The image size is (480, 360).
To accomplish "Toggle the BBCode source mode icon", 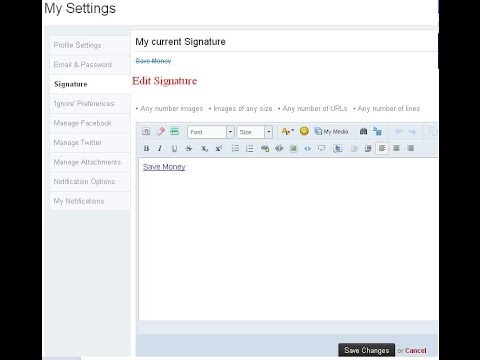I will (x=146, y=132).
